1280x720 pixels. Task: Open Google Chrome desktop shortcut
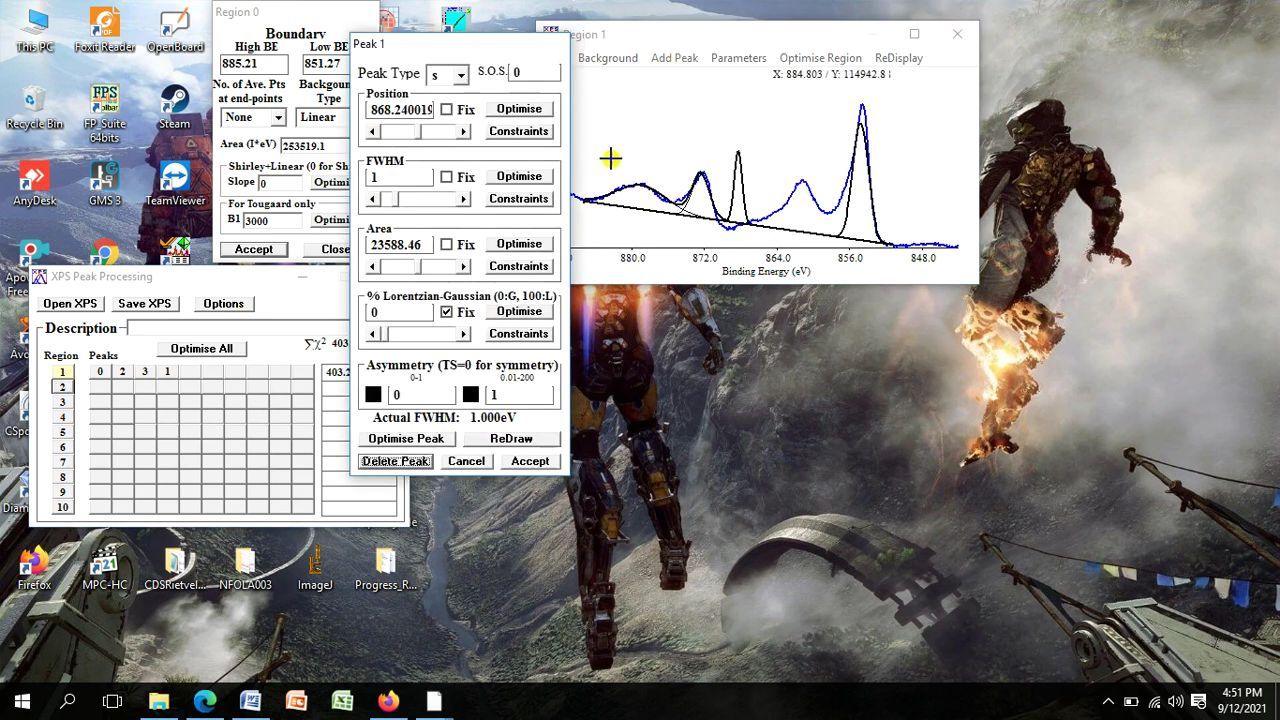105,253
